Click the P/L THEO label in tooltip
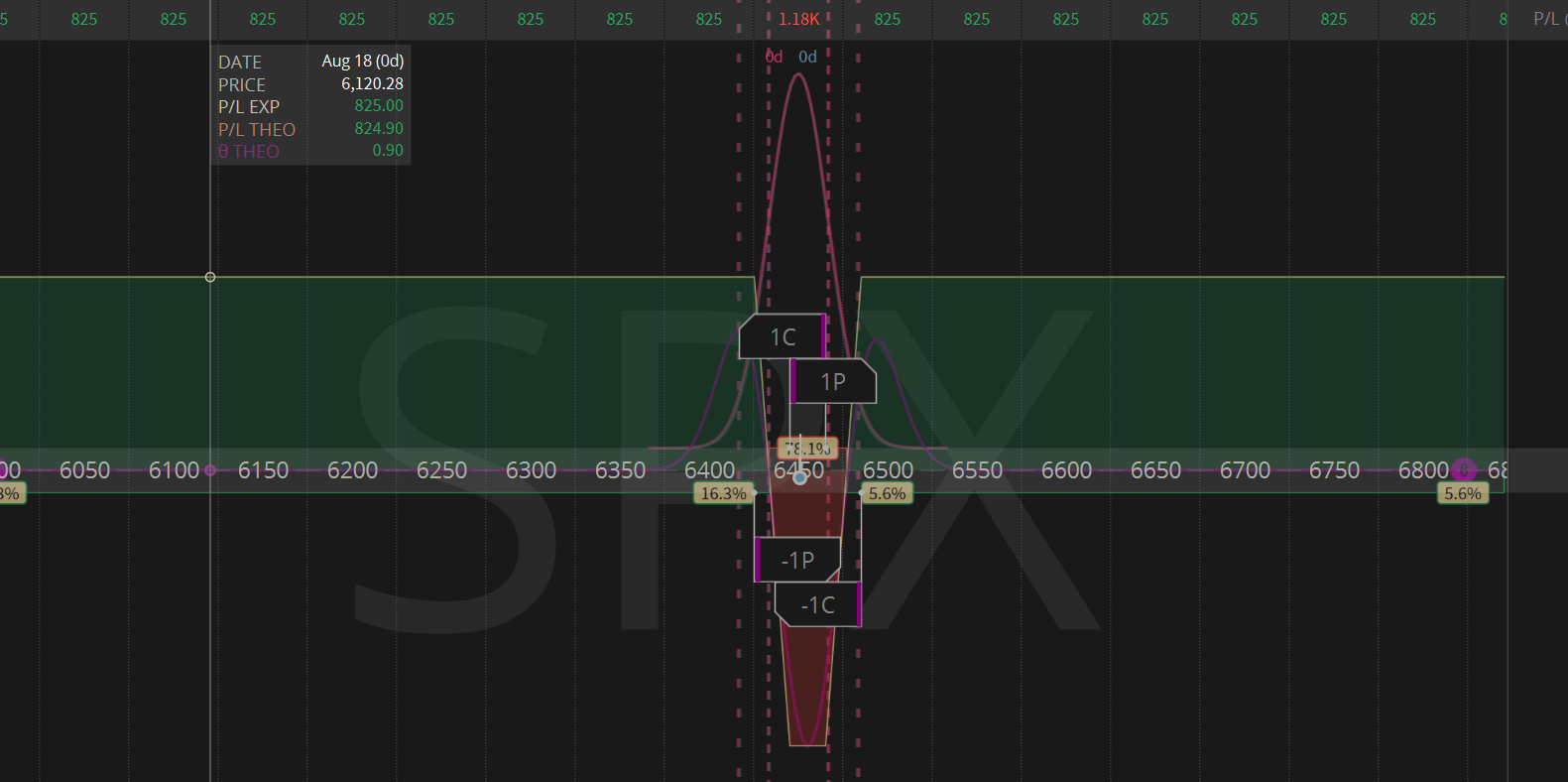This screenshot has width=1568, height=782. point(257,129)
